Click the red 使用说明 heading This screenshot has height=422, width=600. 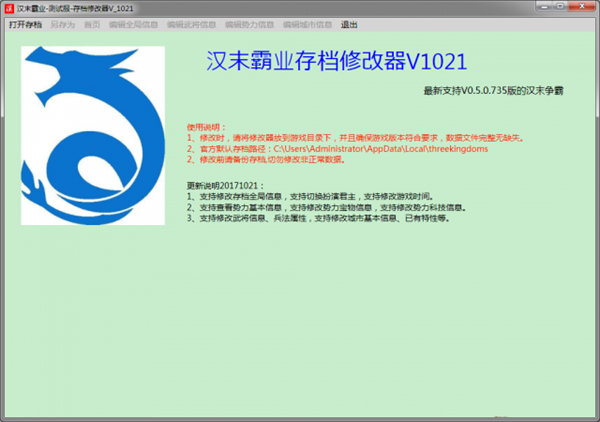pyautogui.click(x=207, y=127)
